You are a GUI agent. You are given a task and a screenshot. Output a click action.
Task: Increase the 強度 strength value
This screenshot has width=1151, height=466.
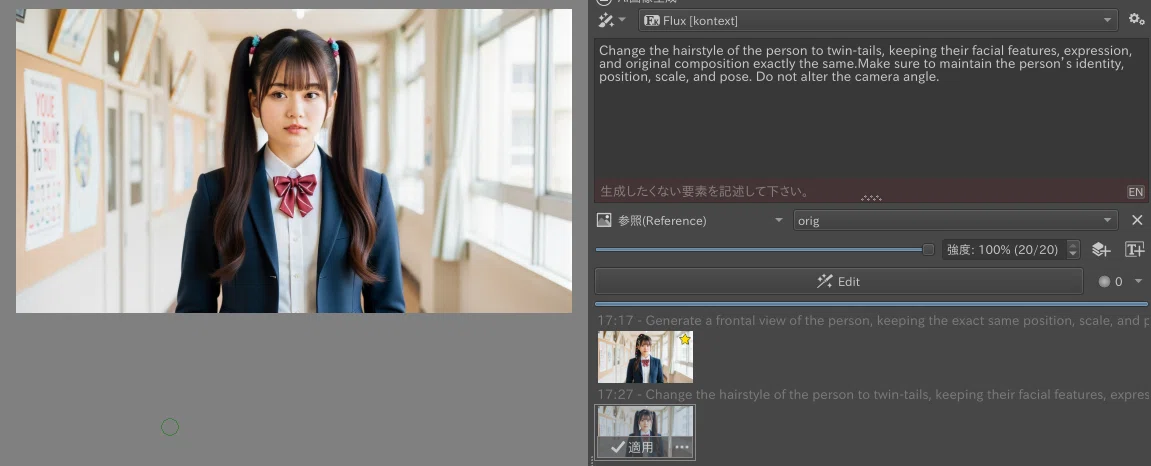pyautogui.click(x=1073, y=246)
